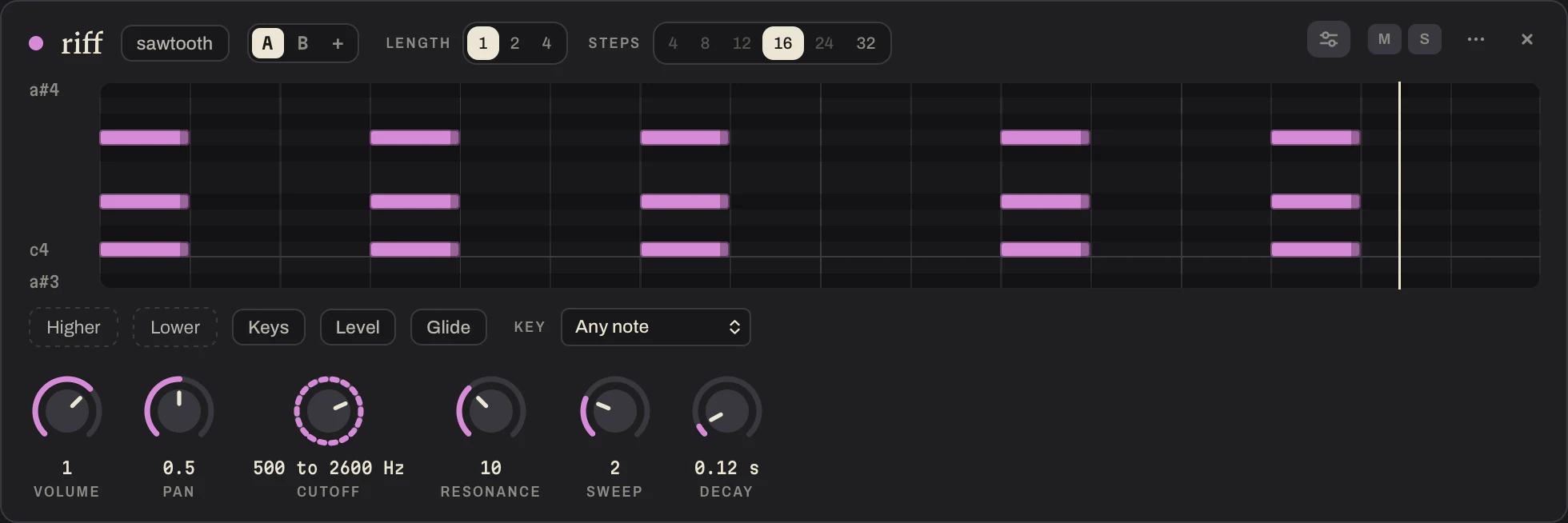Image resolution: width=1568 pixels, height=523 pixels.
Task: Set steps to 8
Action: click(705, 43)
